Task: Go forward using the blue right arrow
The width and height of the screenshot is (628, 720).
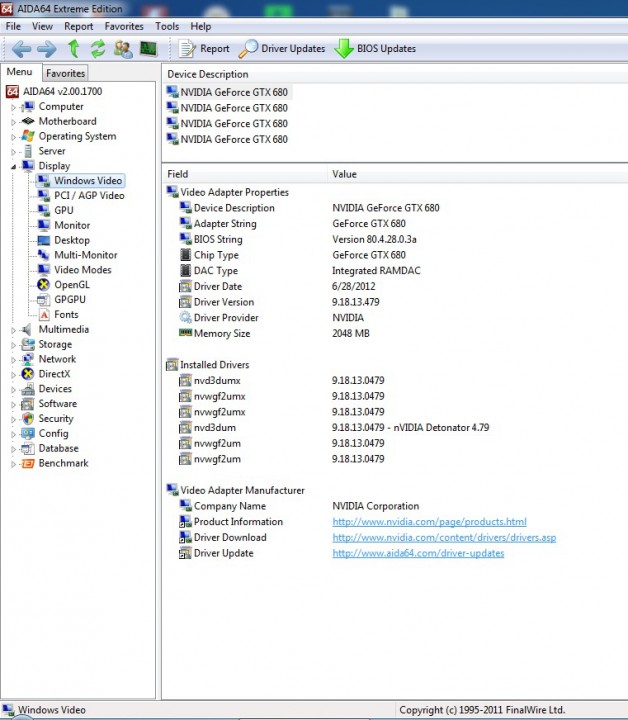Action: pyautogui.click(x=47, y=49)
